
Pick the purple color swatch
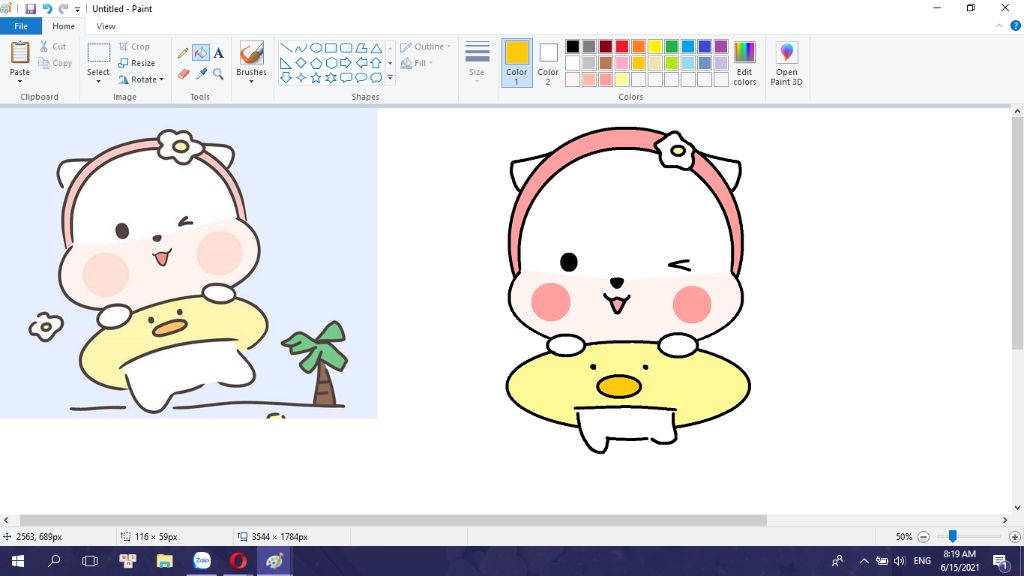[721, 46]
